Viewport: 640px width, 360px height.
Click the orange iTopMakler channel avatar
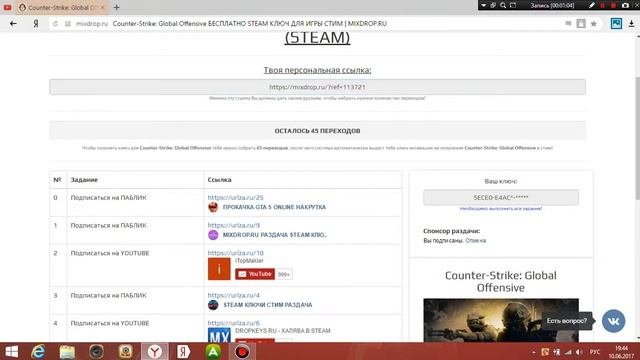click(x=219, y=269)
